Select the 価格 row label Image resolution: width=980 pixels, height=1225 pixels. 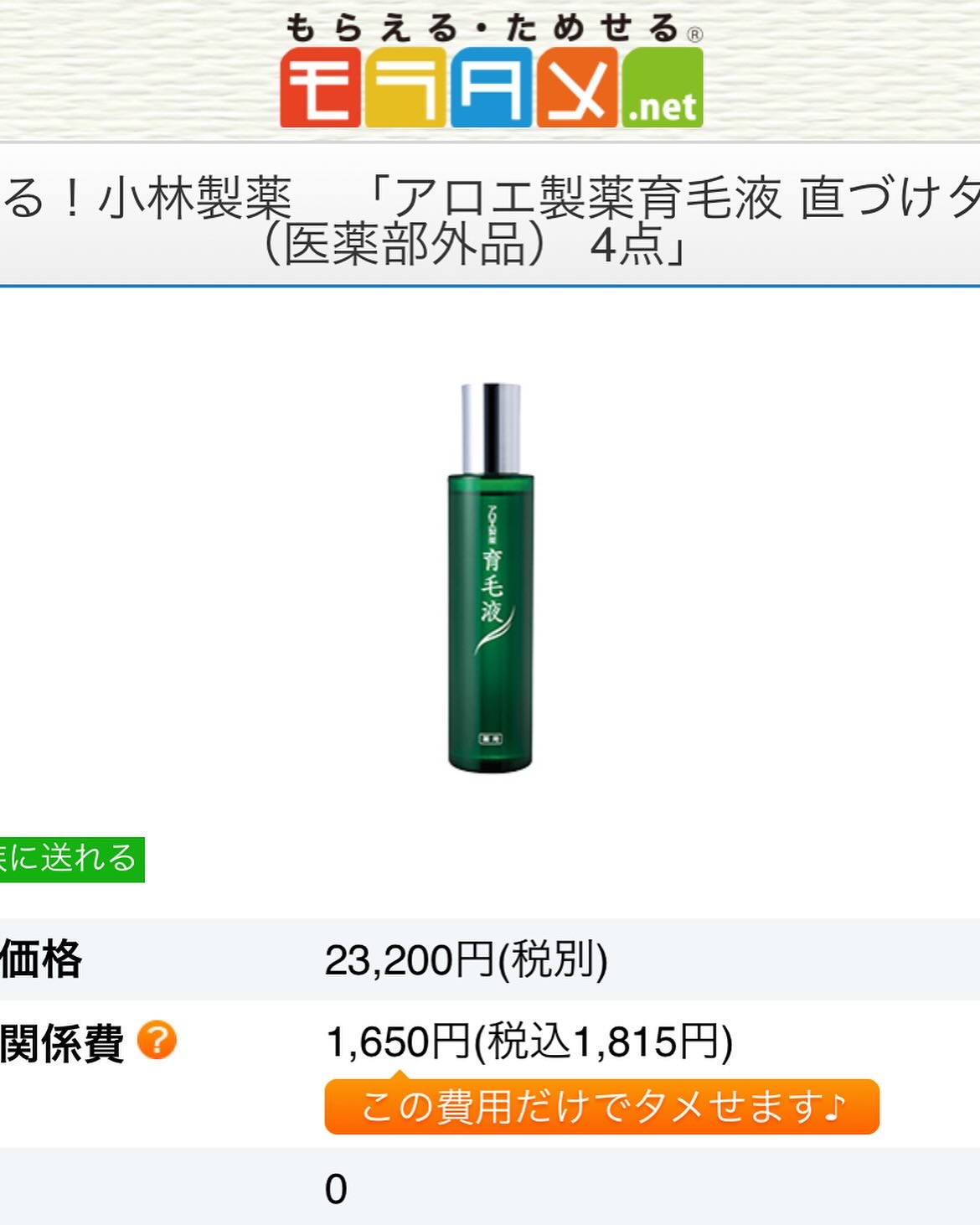click(x=41, y=959)
